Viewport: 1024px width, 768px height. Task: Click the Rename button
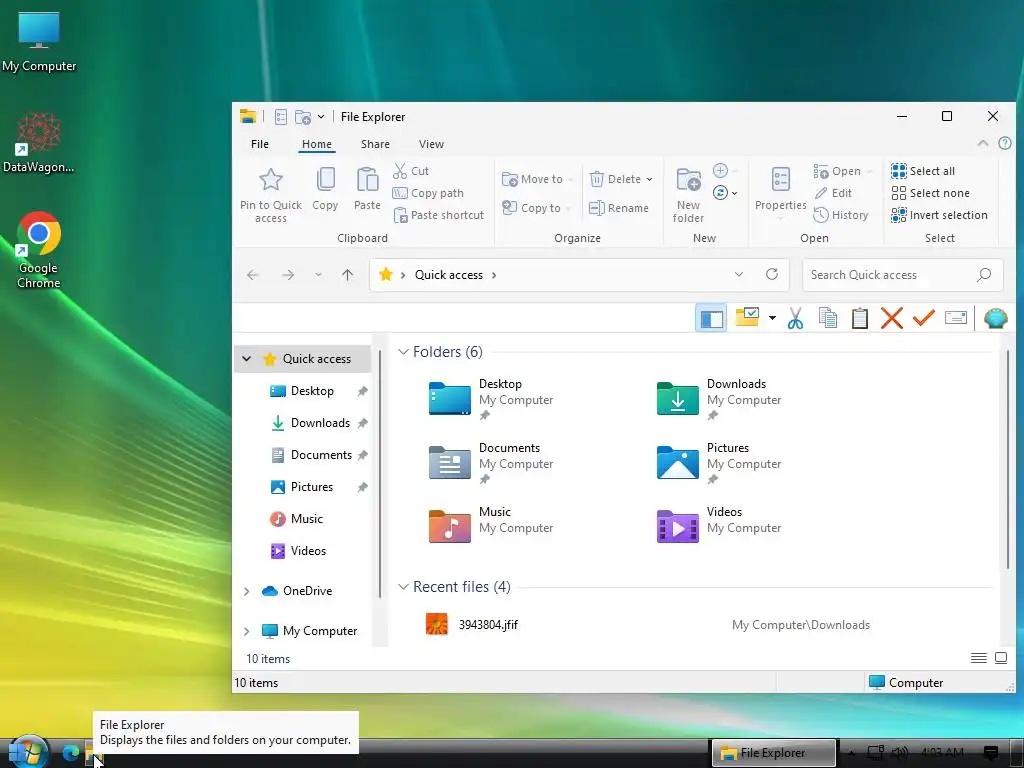click(618, 208)
